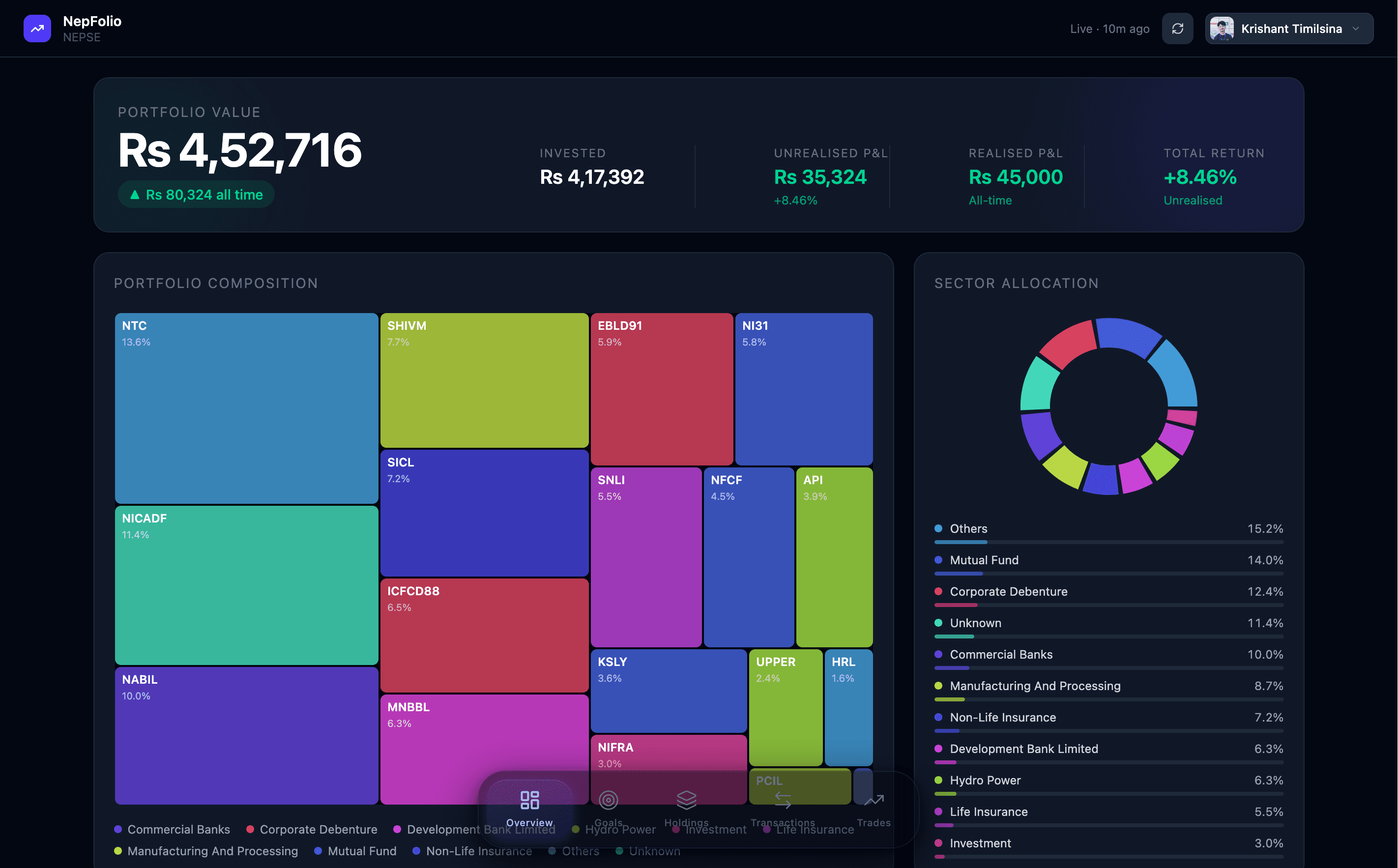Click the NepFolio app title
This screenshot has height=868, width=1398.
[x=92, y=21]
